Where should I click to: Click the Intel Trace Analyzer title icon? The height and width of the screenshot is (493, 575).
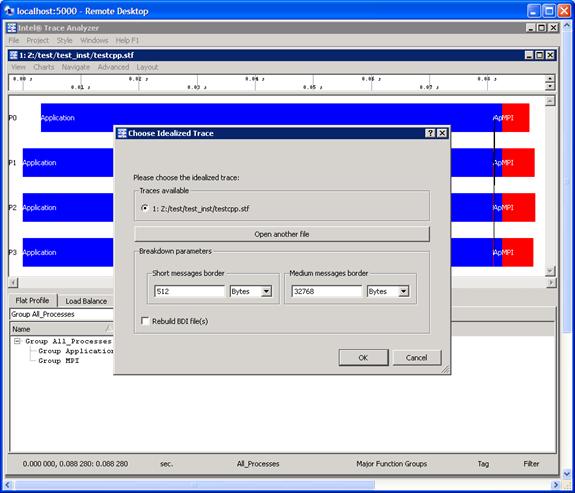12,28
